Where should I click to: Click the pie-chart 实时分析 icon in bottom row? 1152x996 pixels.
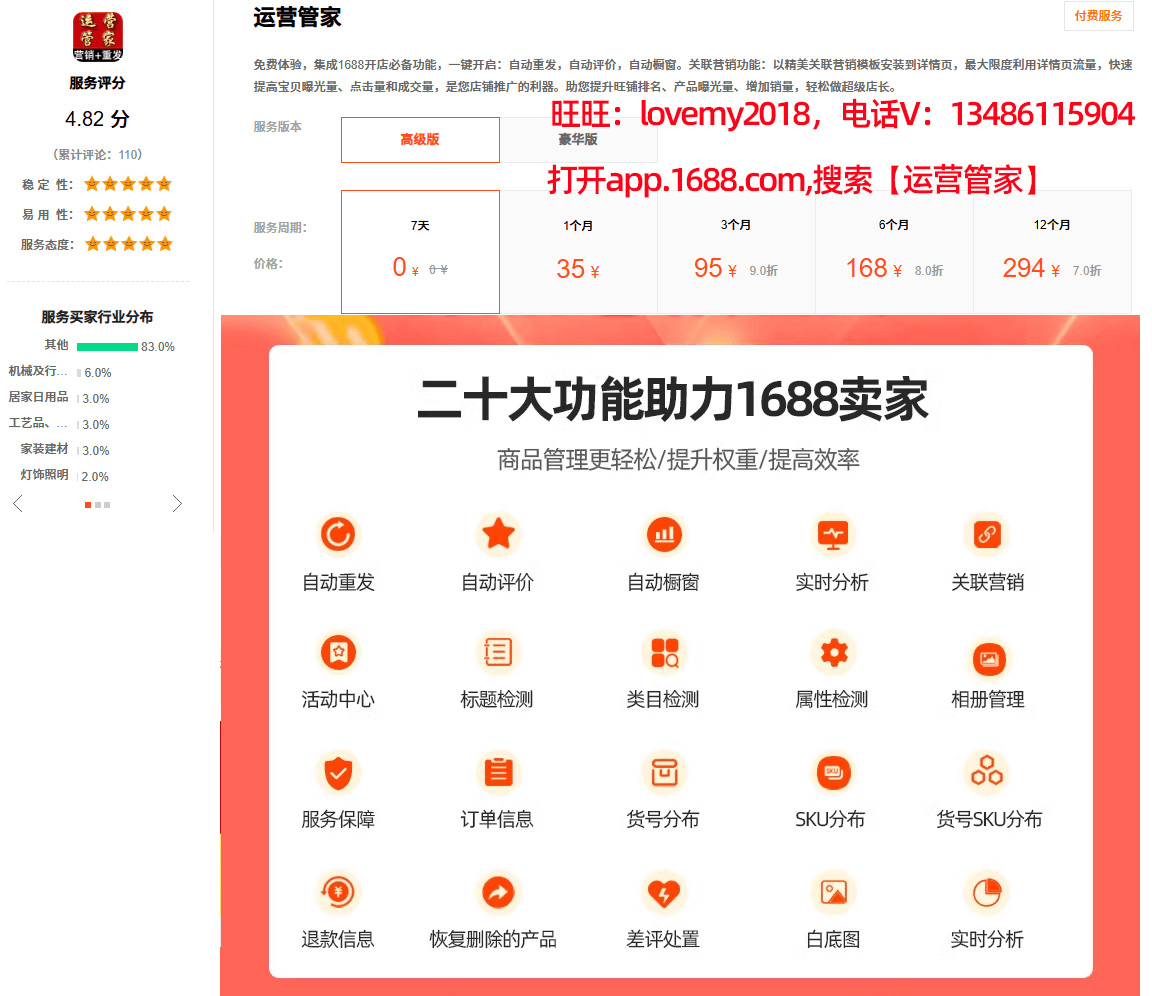pyautogui.click(x=987, y=892)
